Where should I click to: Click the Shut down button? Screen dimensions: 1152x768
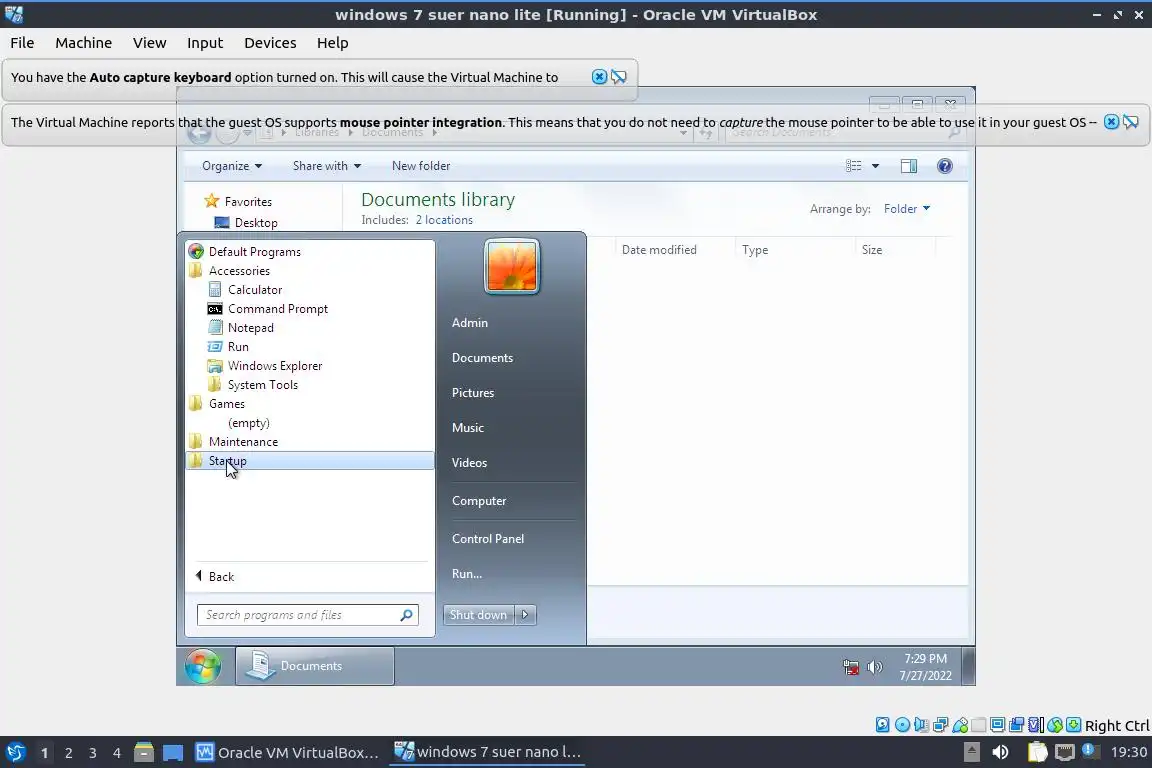tap(479, 615)
